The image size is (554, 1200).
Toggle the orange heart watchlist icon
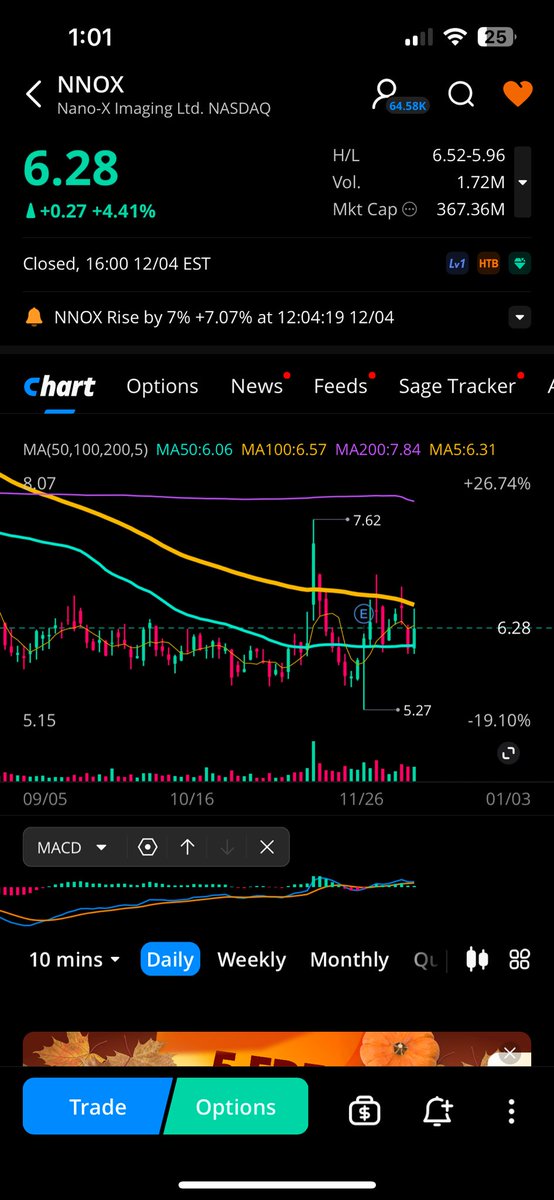[517, 94]
